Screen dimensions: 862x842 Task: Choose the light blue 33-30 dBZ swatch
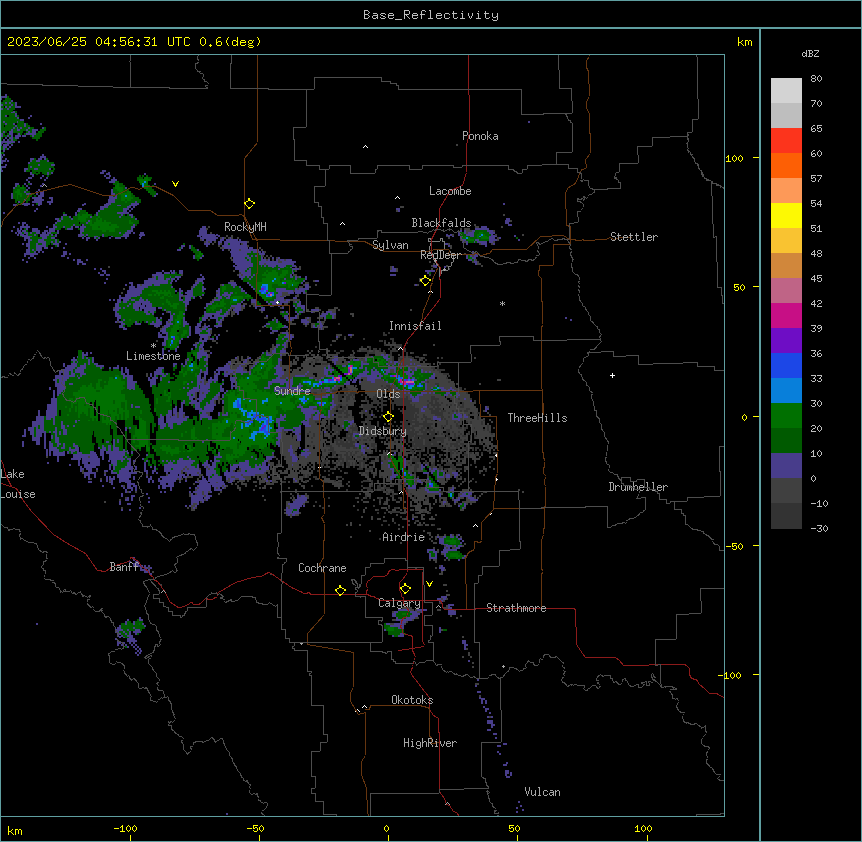[786, 390]
